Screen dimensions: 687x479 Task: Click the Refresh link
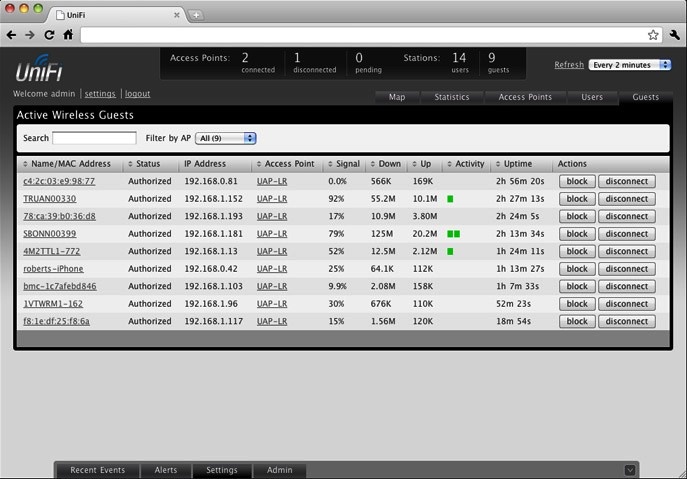tap(569, 65)
